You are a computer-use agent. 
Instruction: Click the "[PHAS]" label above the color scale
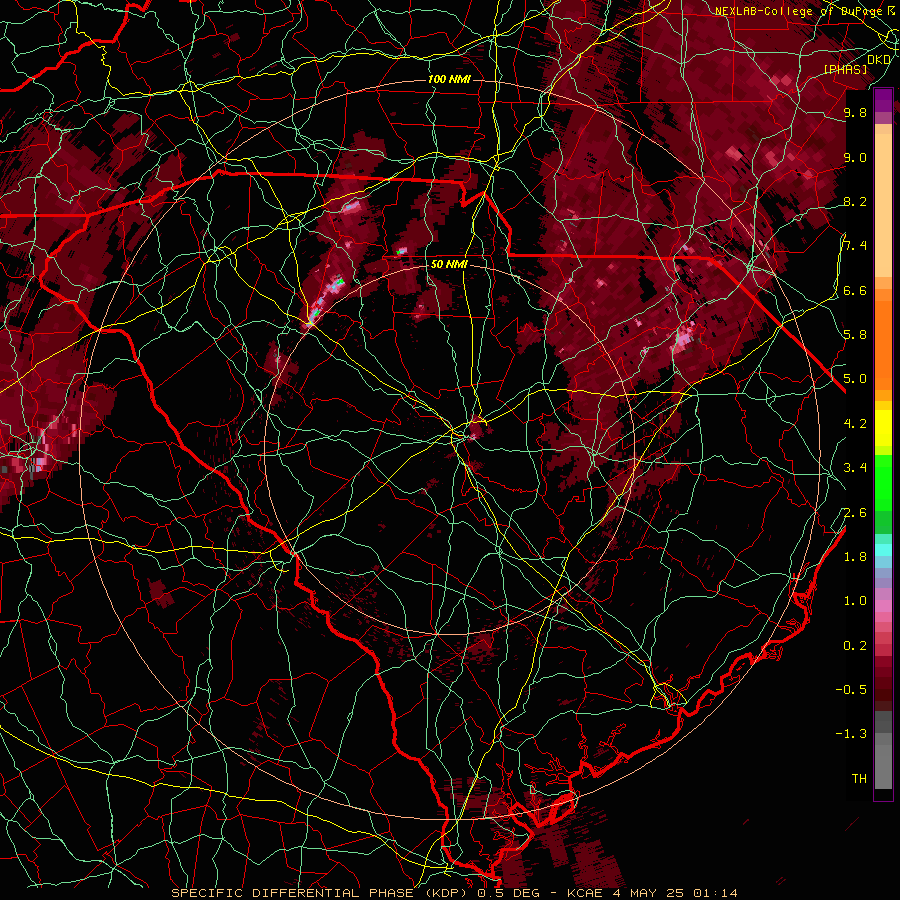tap(845, 69)
